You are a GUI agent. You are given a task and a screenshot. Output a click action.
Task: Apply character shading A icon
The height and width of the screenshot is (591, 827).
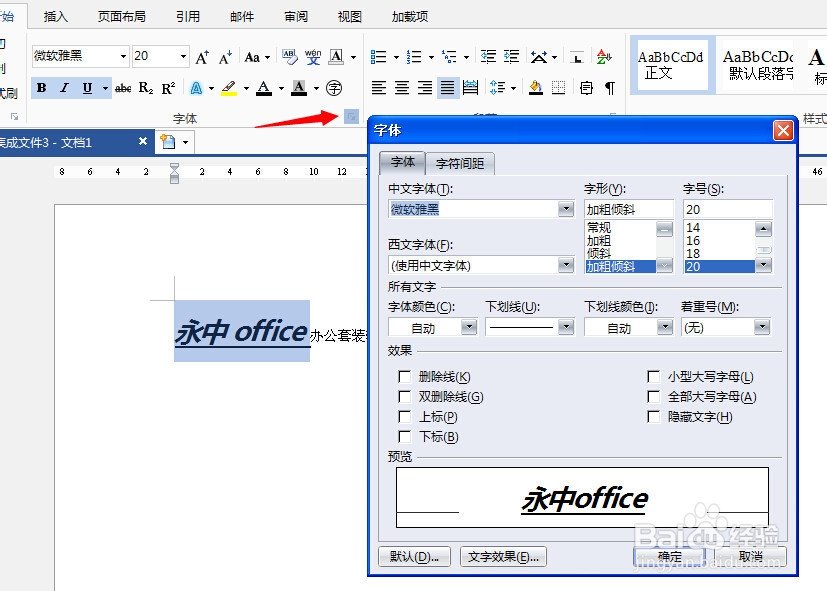299,88
